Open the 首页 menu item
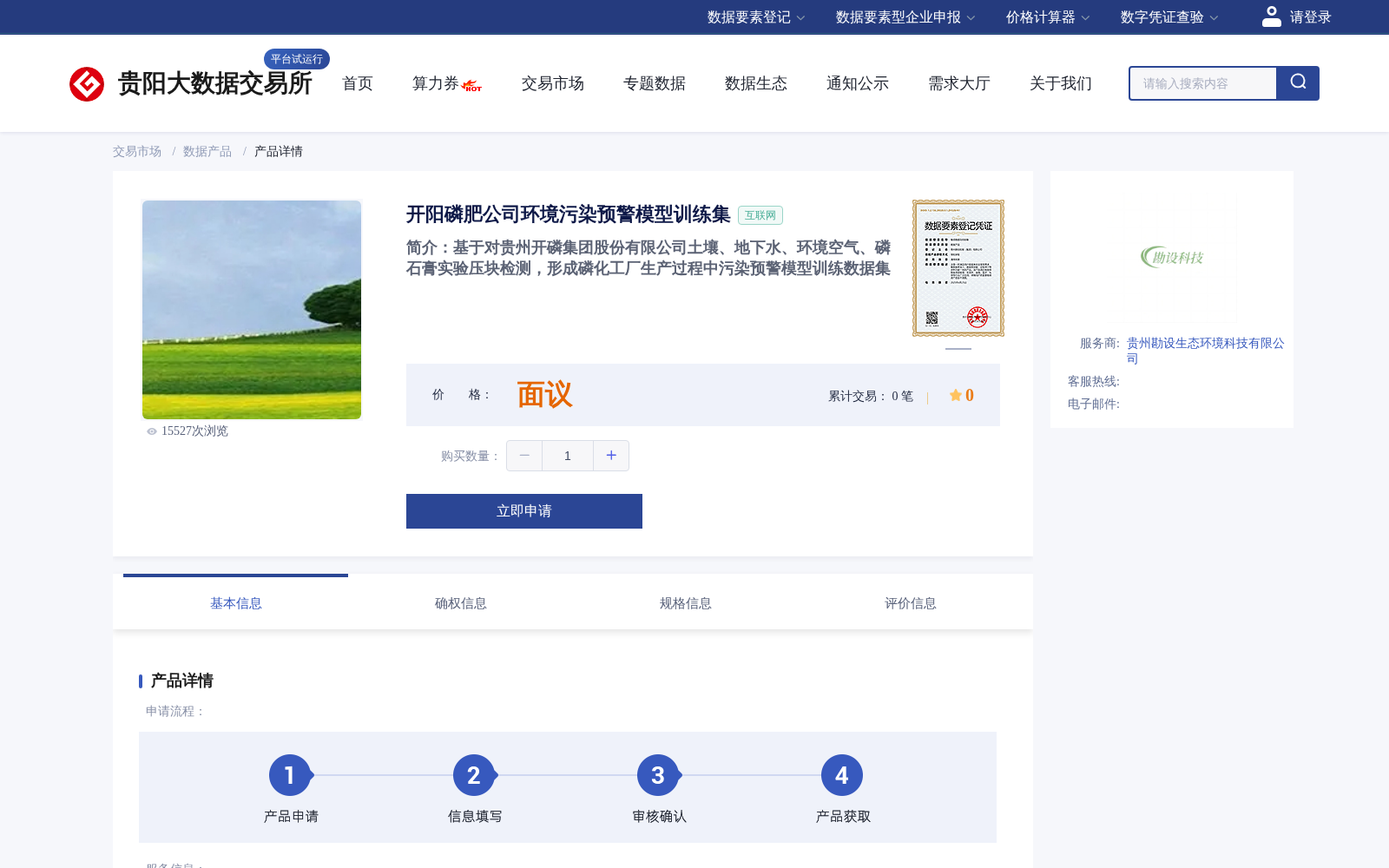This screenshot has width=1389, height=868. point(358,83)
